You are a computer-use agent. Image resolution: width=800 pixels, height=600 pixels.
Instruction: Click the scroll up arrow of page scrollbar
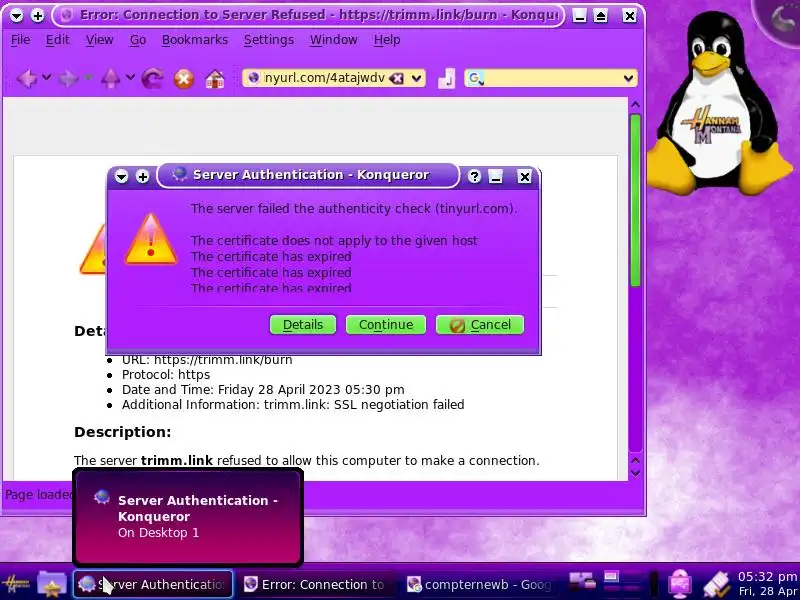click(x=635, y=105)
